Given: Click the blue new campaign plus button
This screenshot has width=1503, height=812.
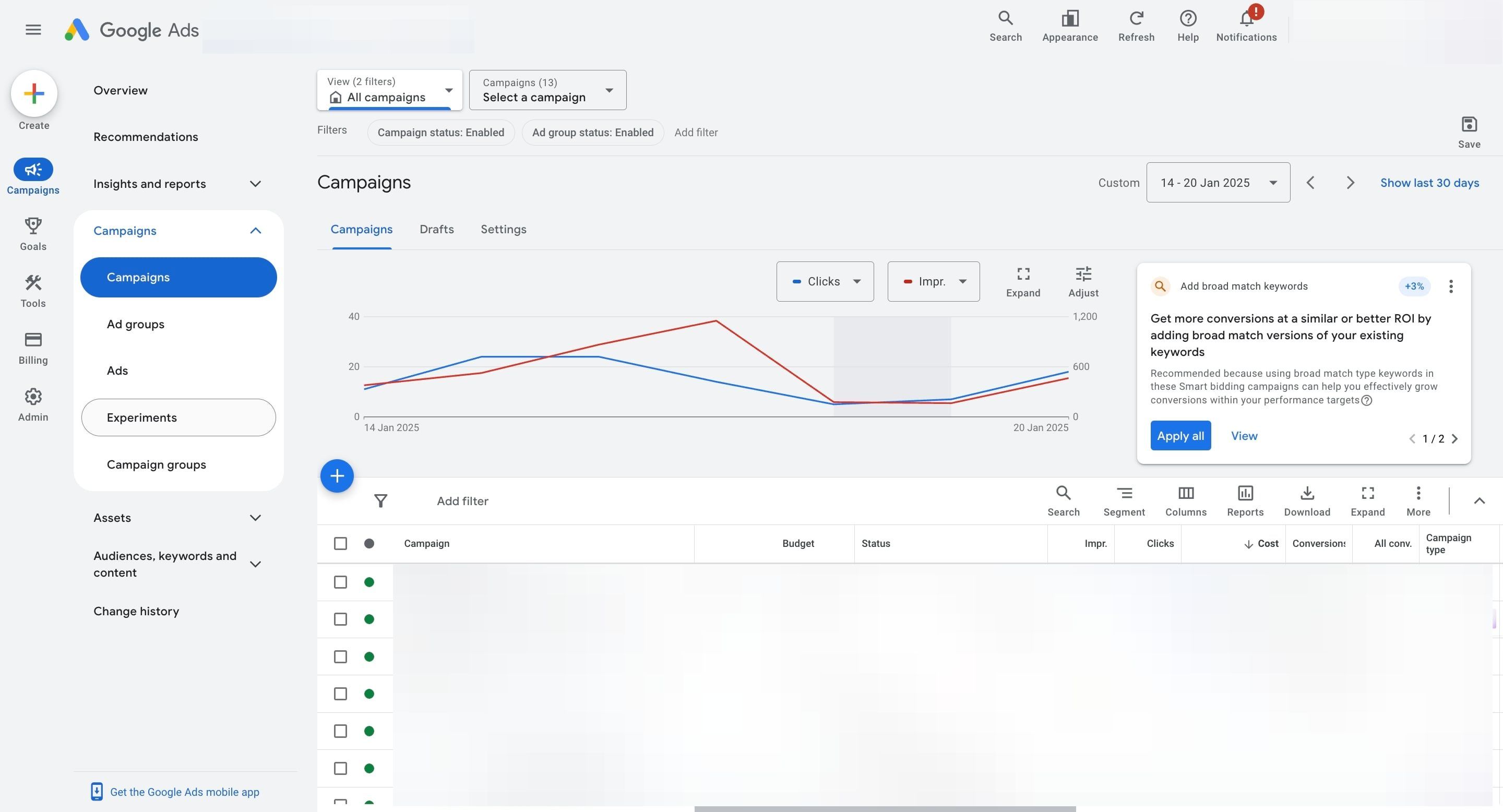Looking at the screenshot, I should [337, 476].
